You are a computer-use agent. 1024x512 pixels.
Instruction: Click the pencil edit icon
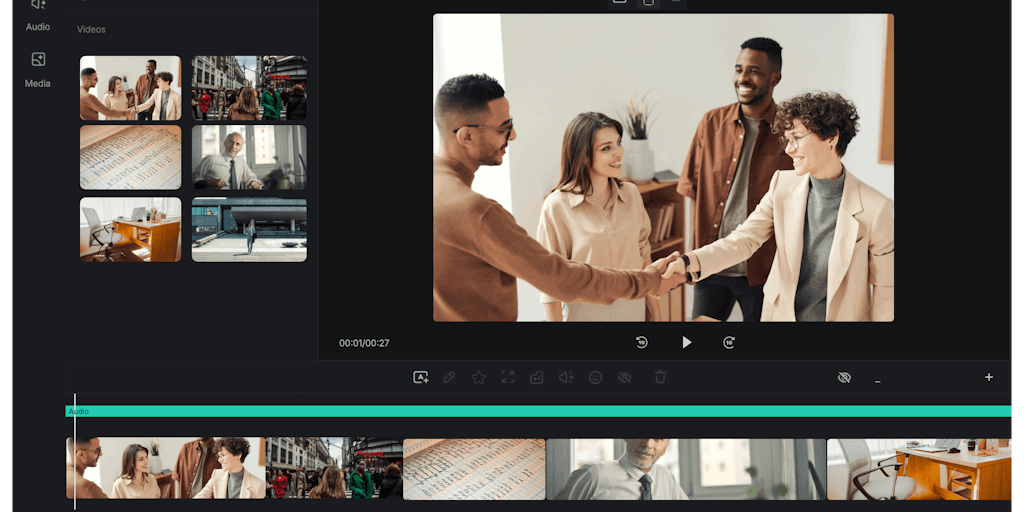(449, 377)
